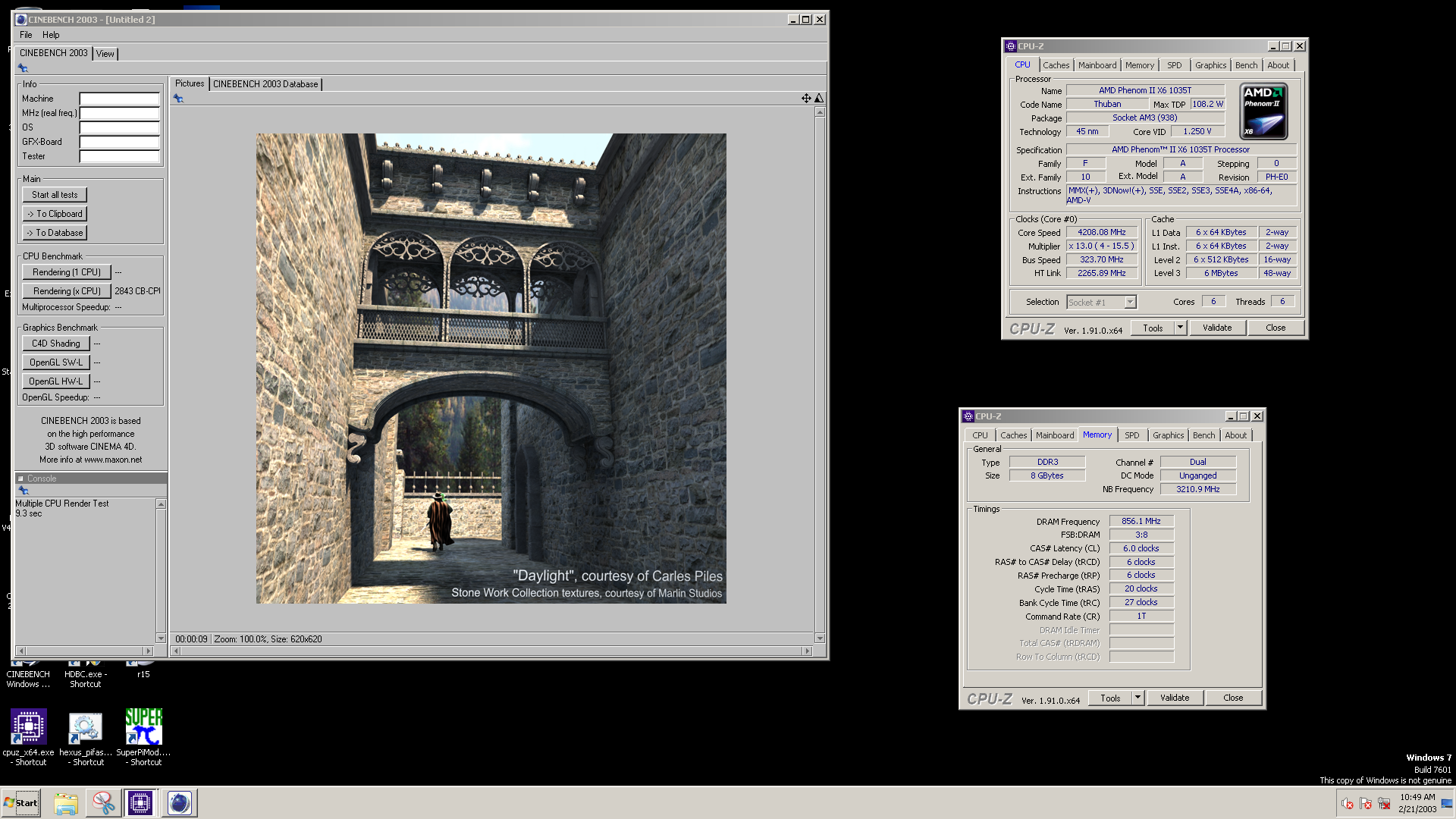This screenshot has width=1456, height=819.
Task: Click the picture panel horizontal scrollbar right arrow
Action: click(x=808, y=651)
